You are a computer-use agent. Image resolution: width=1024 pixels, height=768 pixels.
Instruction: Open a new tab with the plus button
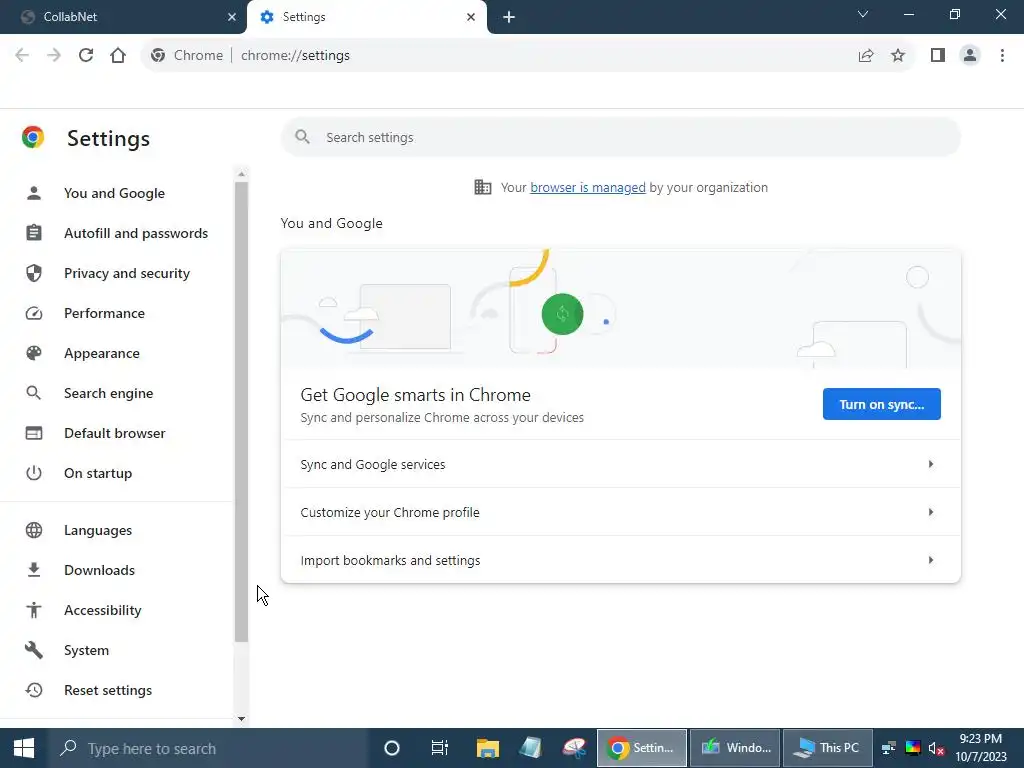coord(509,17)
